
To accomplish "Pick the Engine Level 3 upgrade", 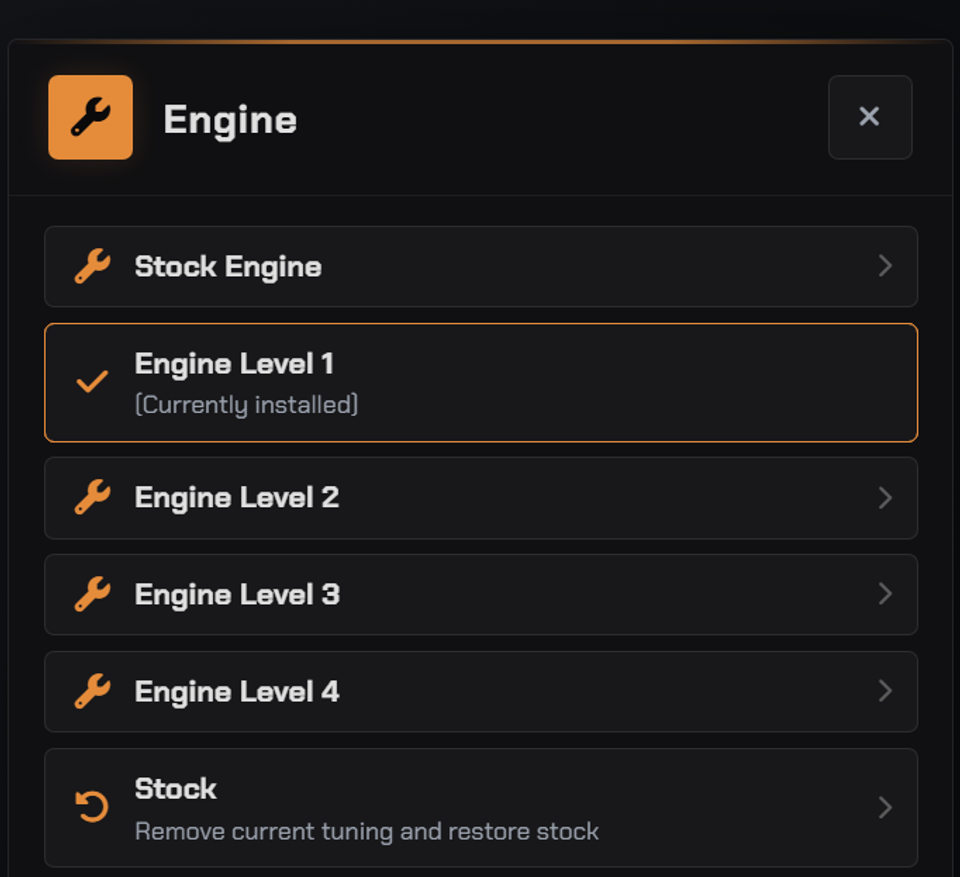I will [x=481, y=595].
